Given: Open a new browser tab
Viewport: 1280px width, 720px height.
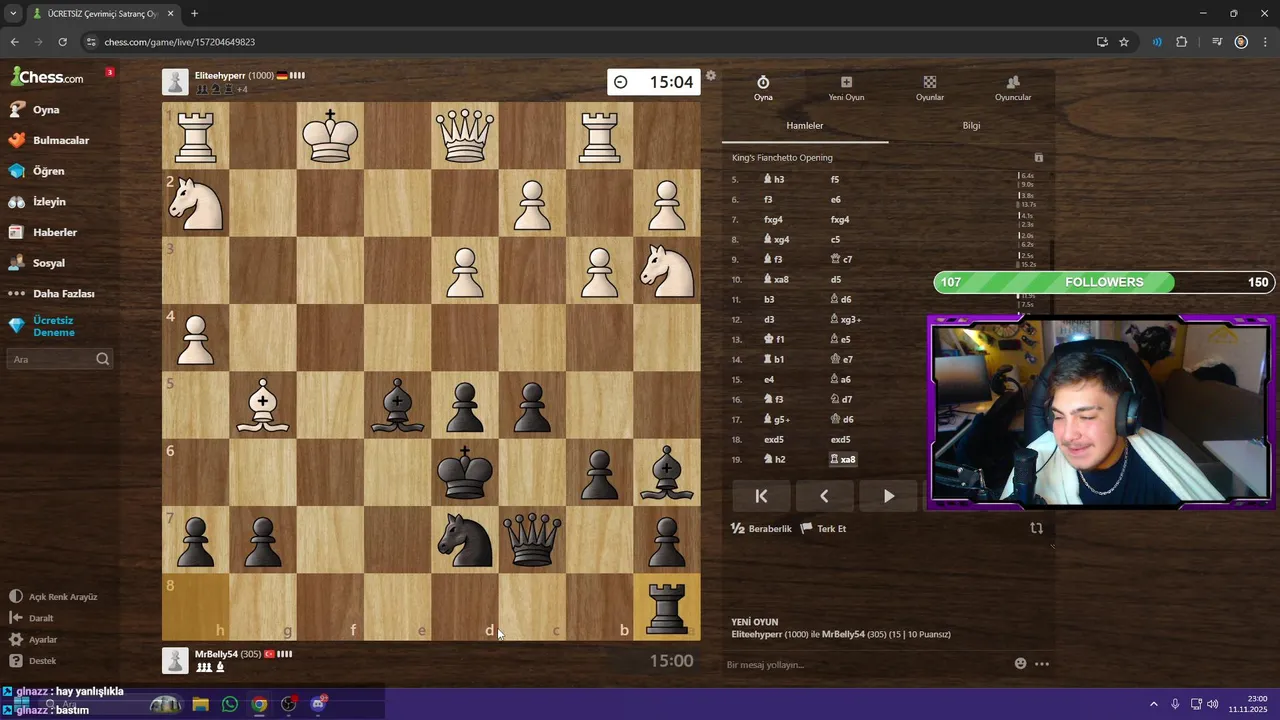Looking at the screenshot, I should point(194,14).
